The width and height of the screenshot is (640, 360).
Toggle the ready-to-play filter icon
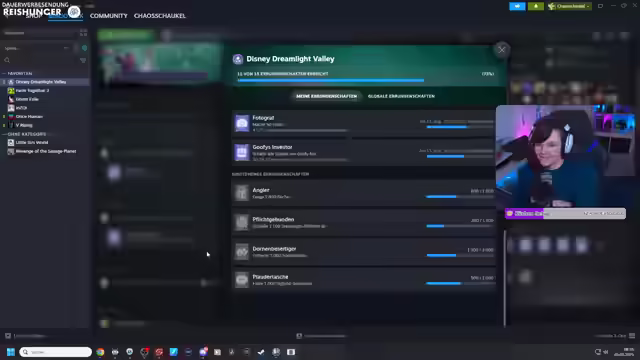pyautogui.click(x=84, y=48)
